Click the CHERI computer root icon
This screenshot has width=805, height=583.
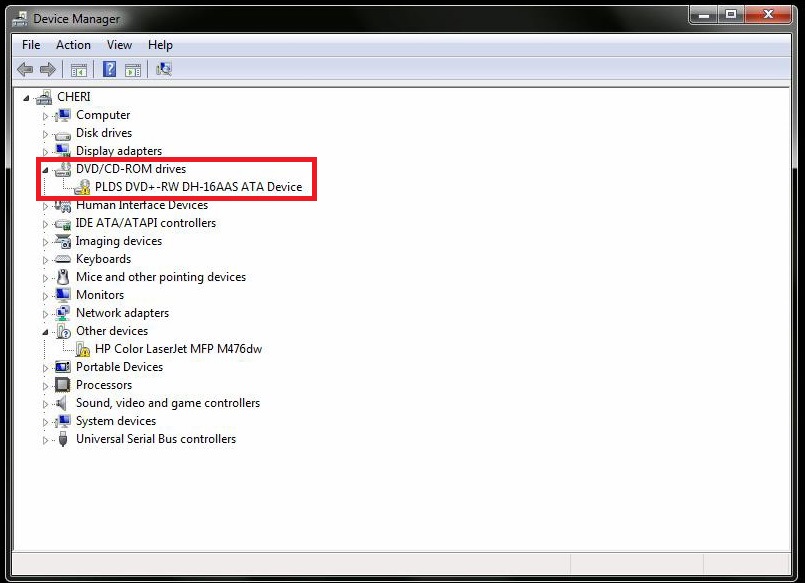point(44,97)
